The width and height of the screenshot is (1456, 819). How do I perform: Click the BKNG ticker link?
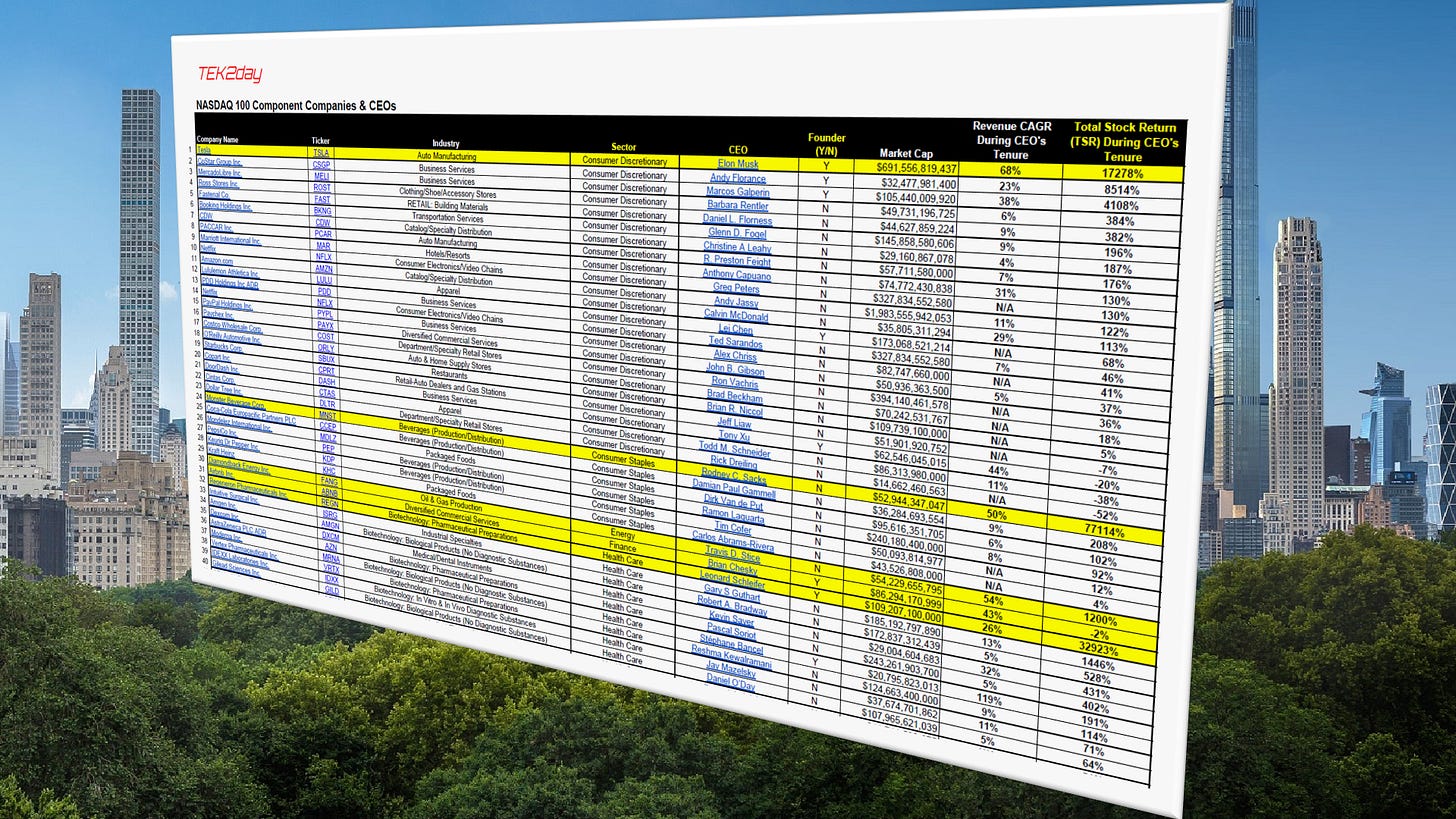click(x=323, y=210)
